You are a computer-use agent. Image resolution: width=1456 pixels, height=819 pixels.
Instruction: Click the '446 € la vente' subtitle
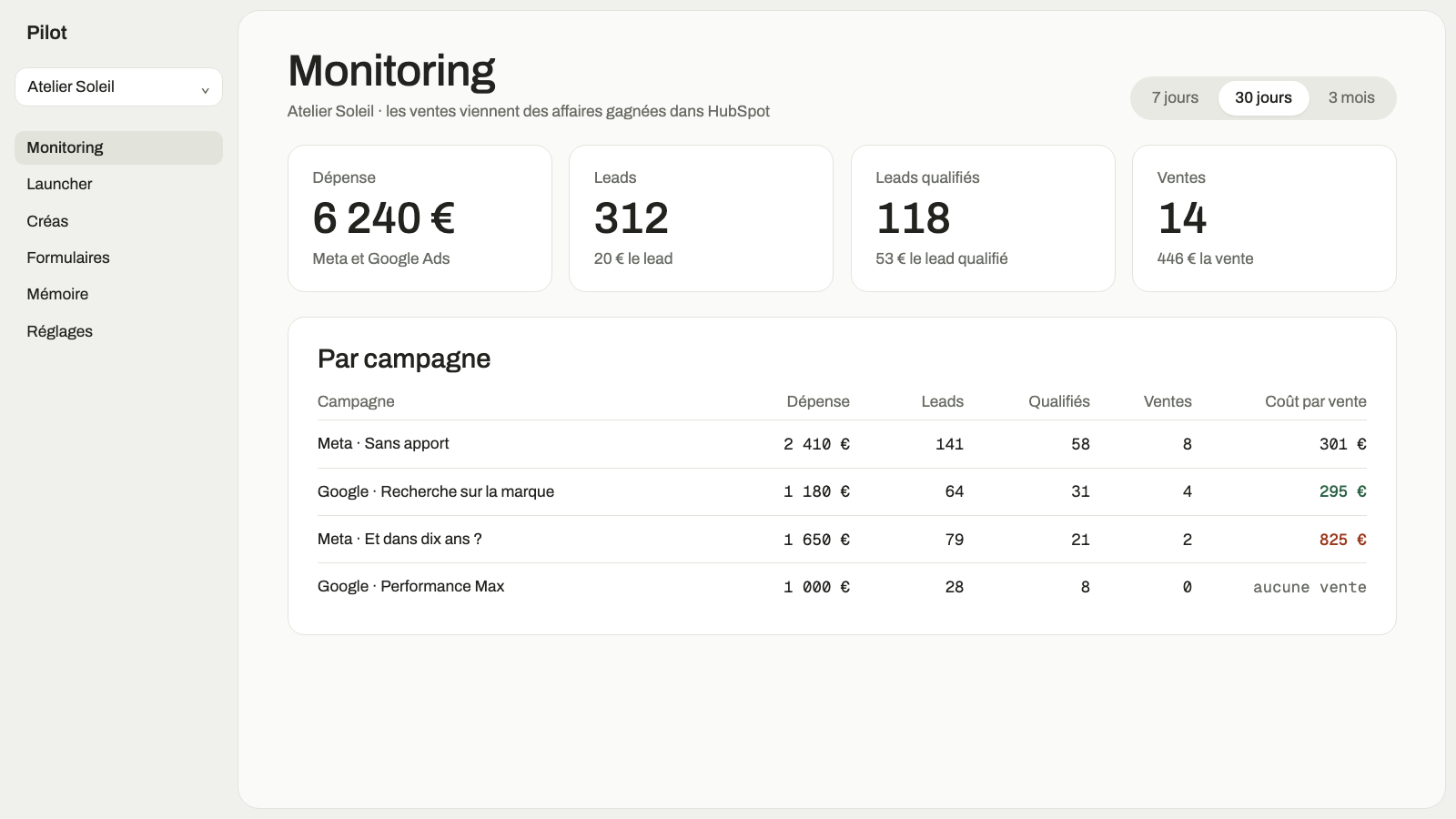pos(1205,258)
